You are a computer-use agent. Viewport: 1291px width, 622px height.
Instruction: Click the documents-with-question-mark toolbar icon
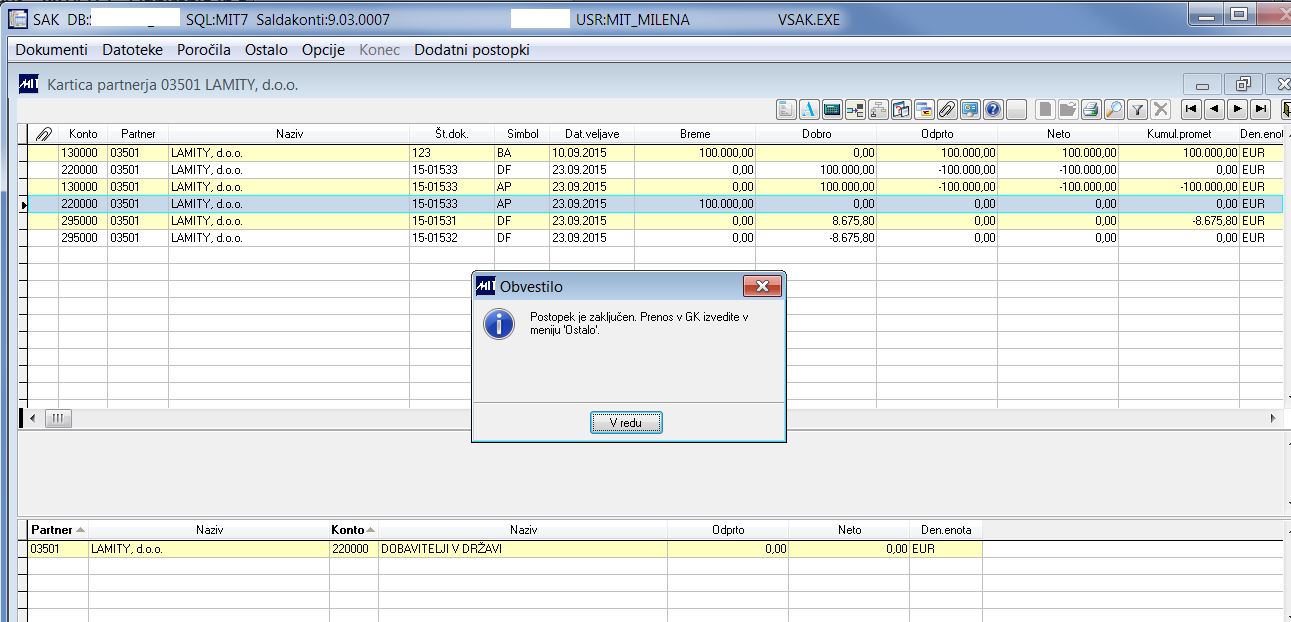click(x=901, y=109)
